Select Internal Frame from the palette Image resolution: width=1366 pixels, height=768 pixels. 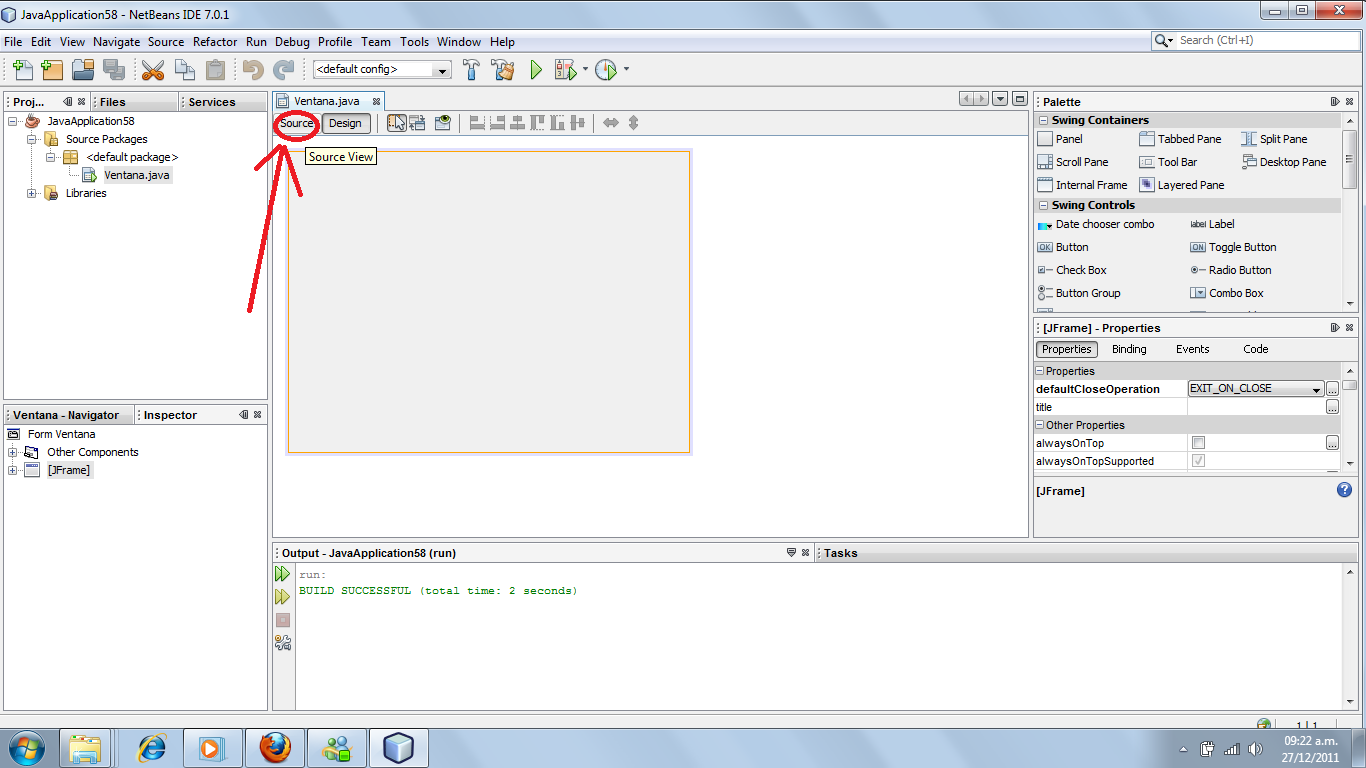pos(1082,185)
